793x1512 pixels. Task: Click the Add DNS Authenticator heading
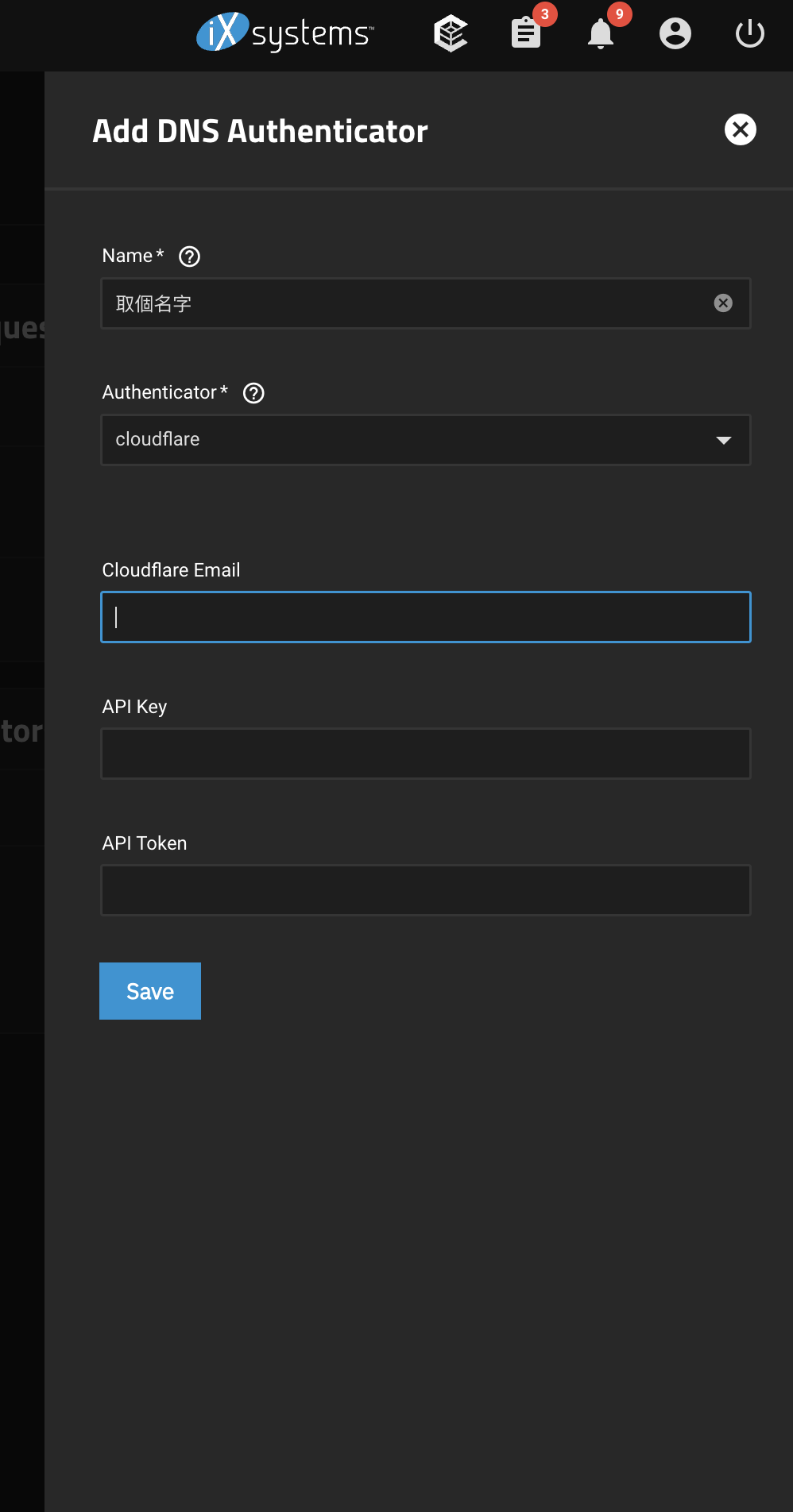(x=261, y=131)
